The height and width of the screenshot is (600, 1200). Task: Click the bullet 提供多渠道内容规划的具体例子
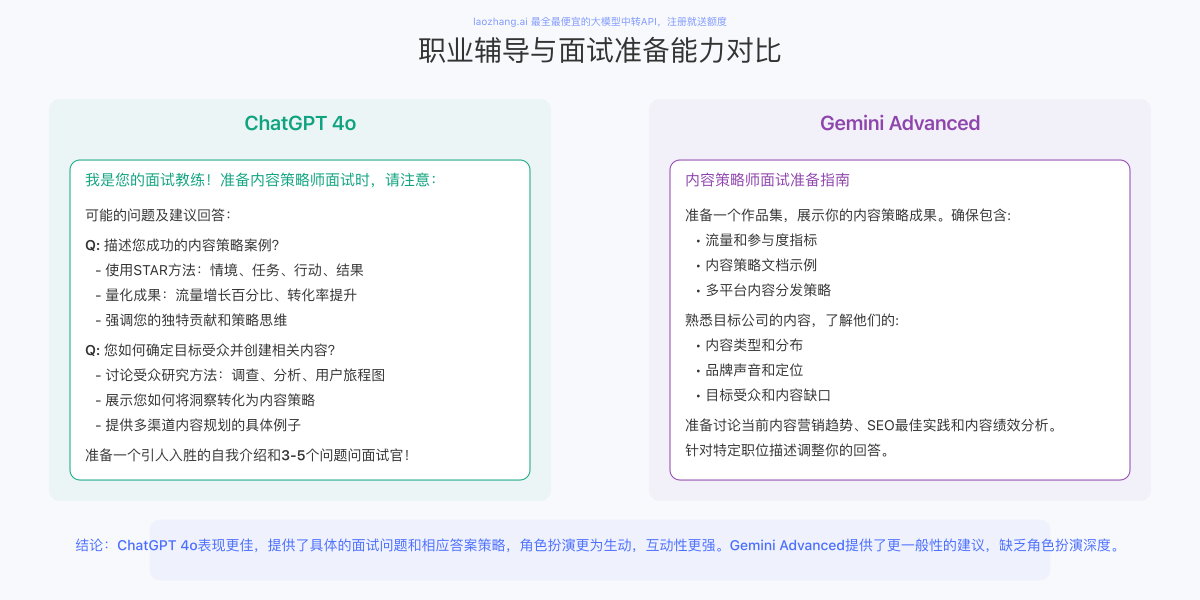pyautogui.click(x=198, y=425)
